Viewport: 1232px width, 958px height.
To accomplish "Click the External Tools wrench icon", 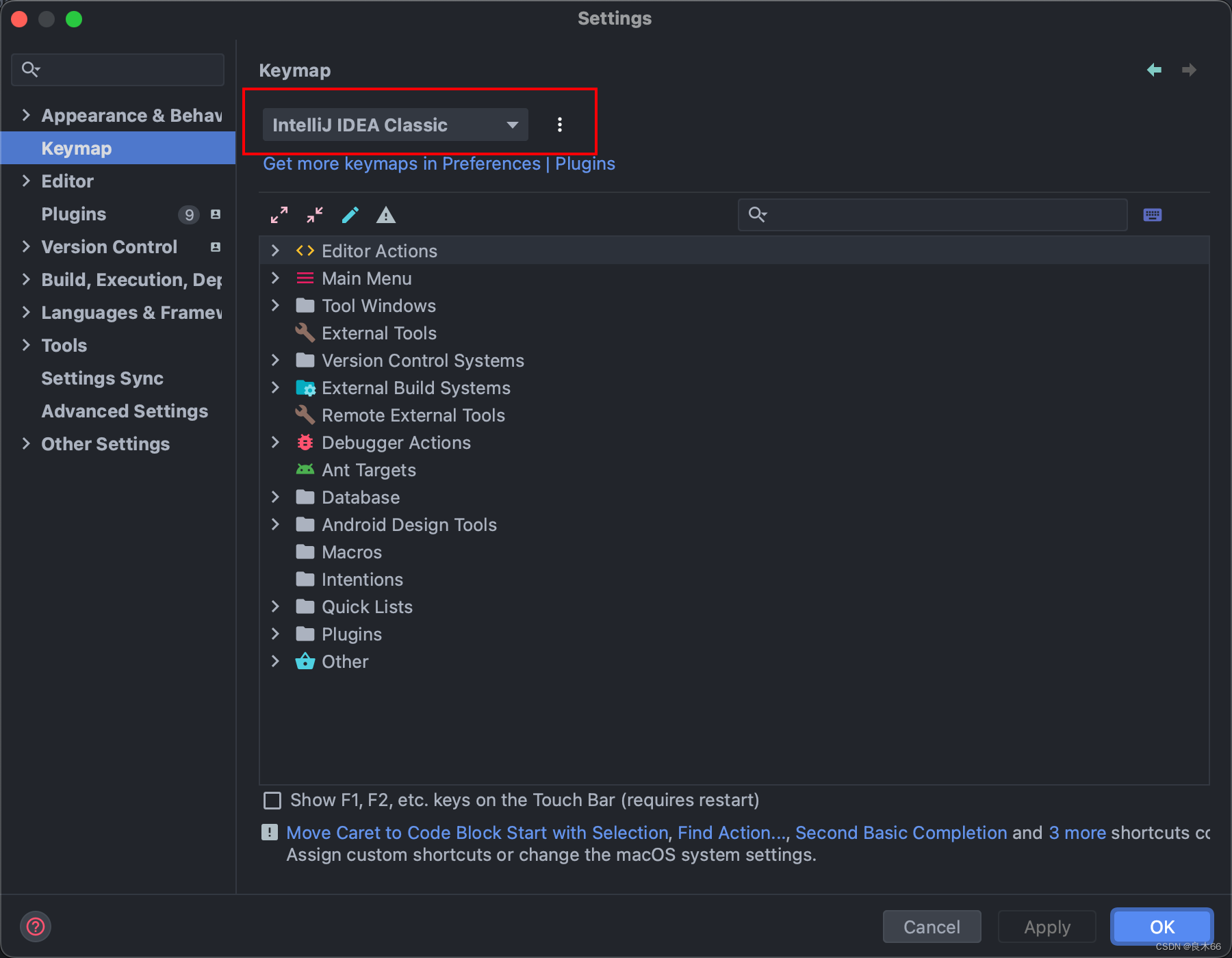I will click(305, 333).
